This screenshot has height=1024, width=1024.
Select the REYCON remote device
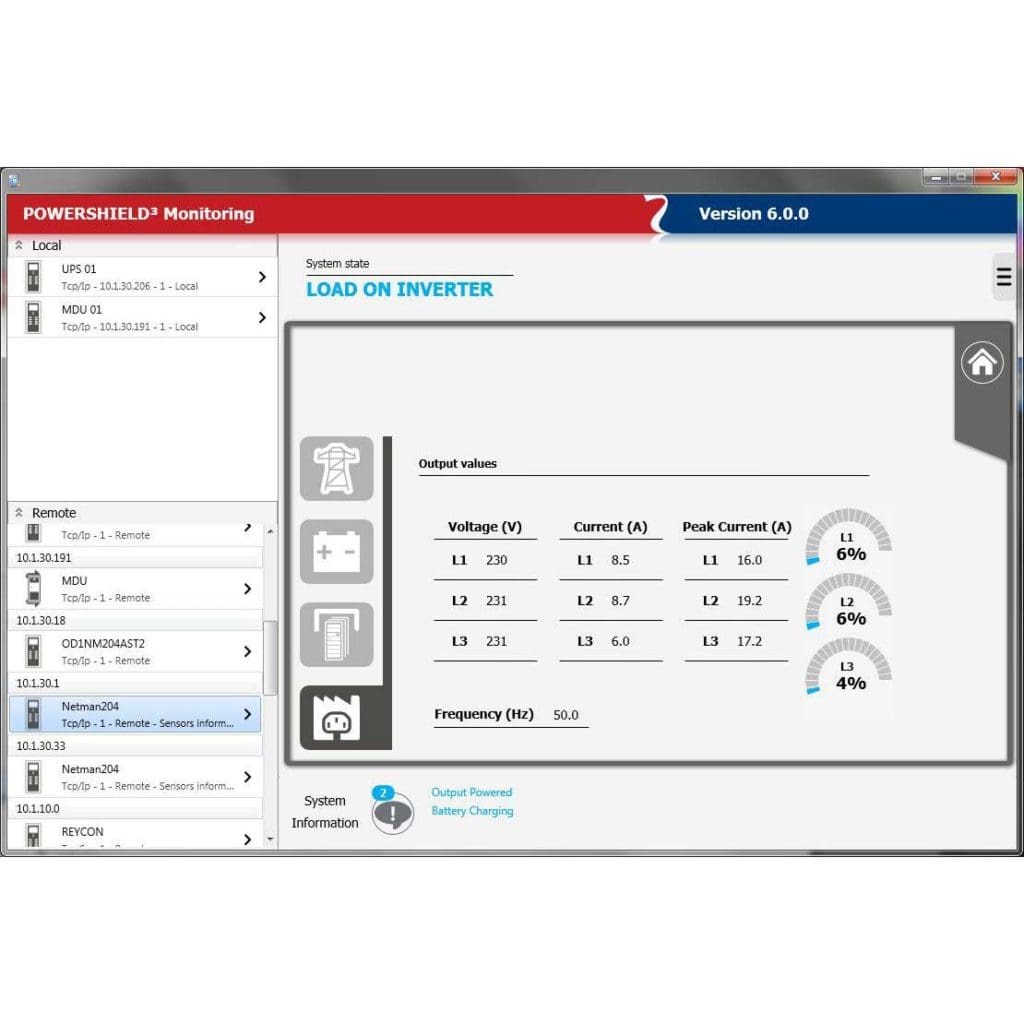click(135, 835)
